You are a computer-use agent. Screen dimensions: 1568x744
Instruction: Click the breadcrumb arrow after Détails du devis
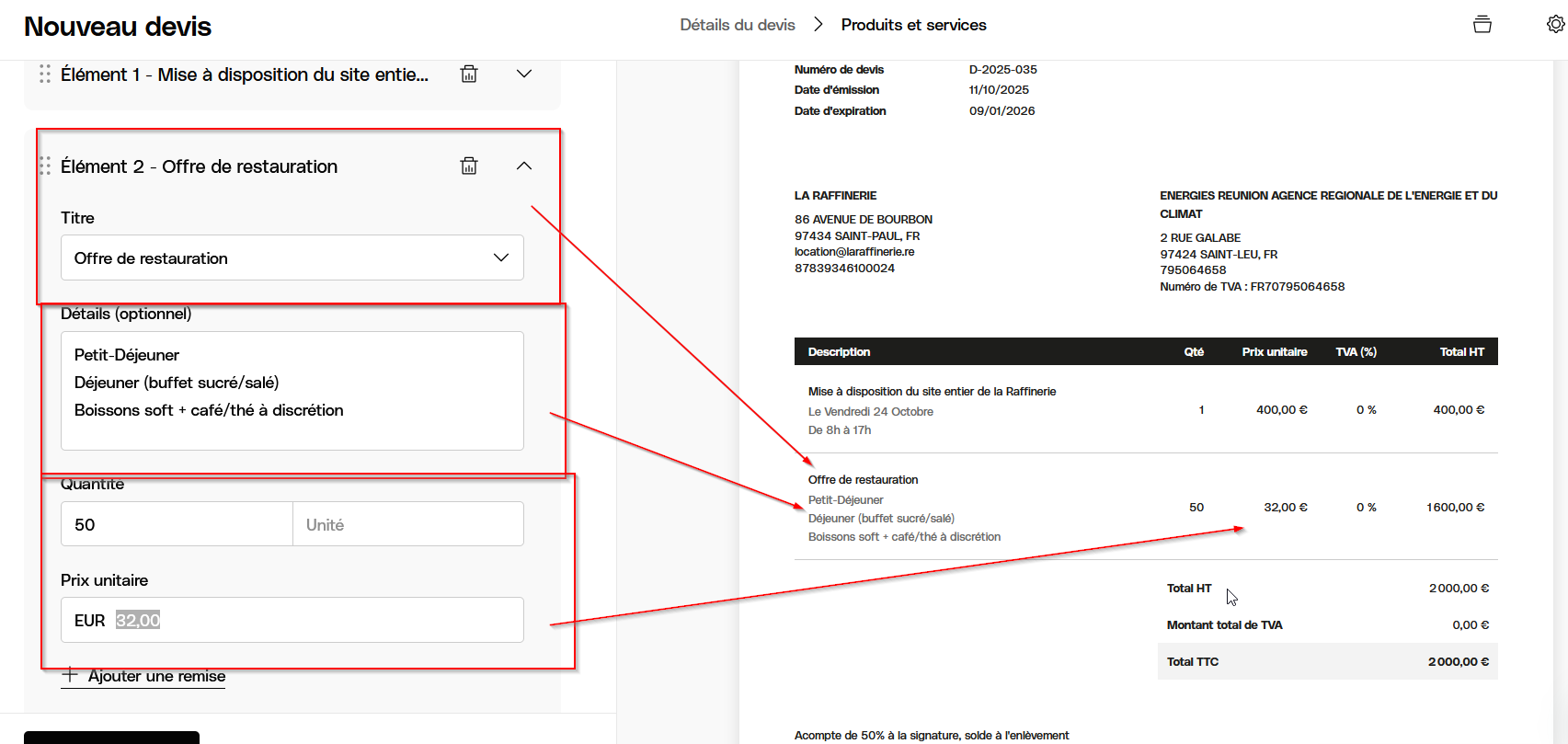pyautogui.click(x=818, y=25)
